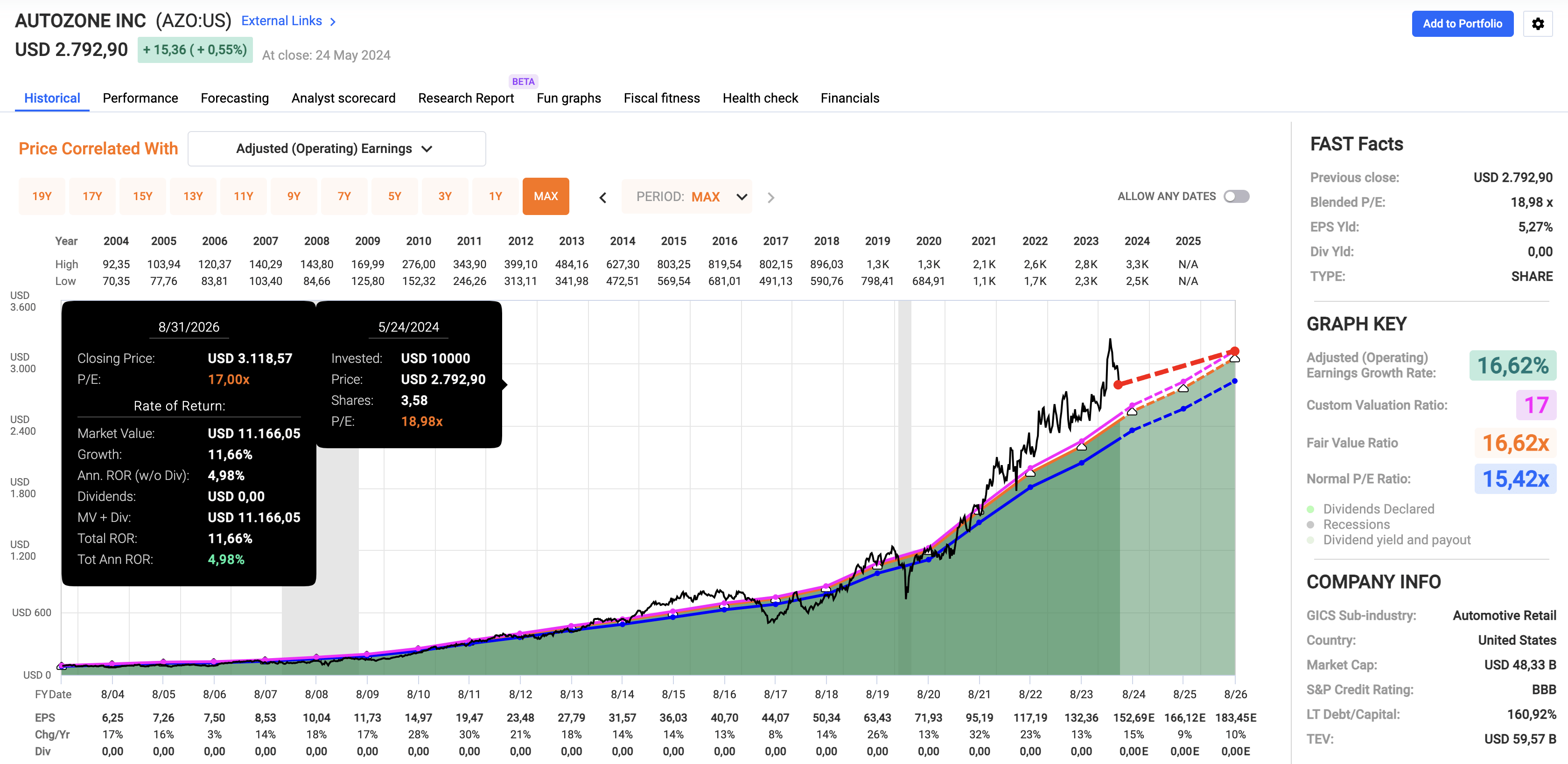Switch to the Health check tab

pyautogui.click(x=760, y=98)
